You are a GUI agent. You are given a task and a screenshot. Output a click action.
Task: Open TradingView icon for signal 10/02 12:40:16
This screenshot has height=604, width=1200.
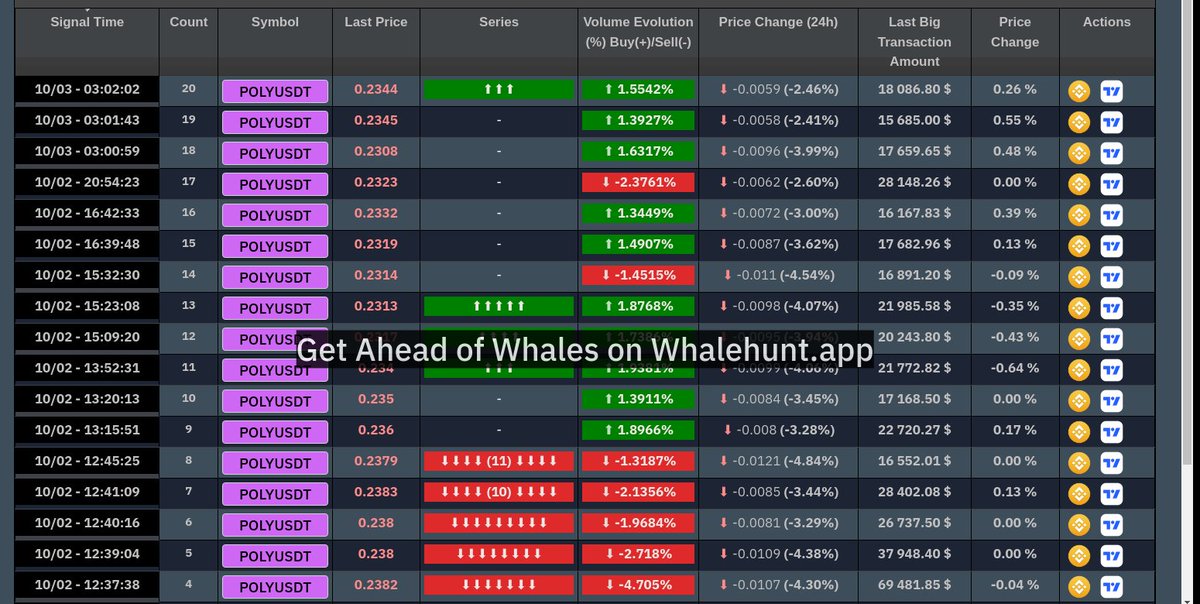pyautogui.click(x=1111, y=525)
